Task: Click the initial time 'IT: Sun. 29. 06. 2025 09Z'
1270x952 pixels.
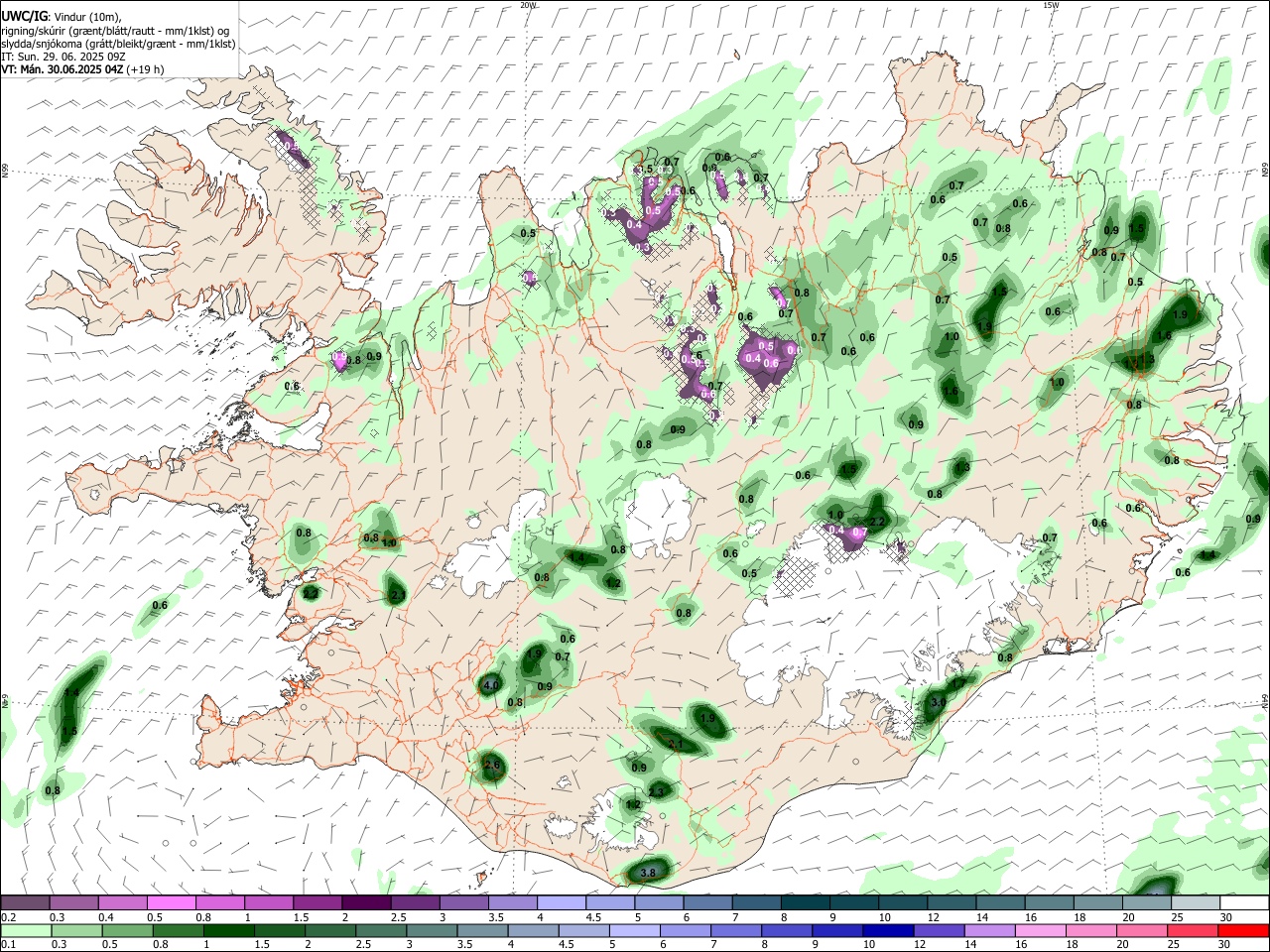Action: (63, 57)
